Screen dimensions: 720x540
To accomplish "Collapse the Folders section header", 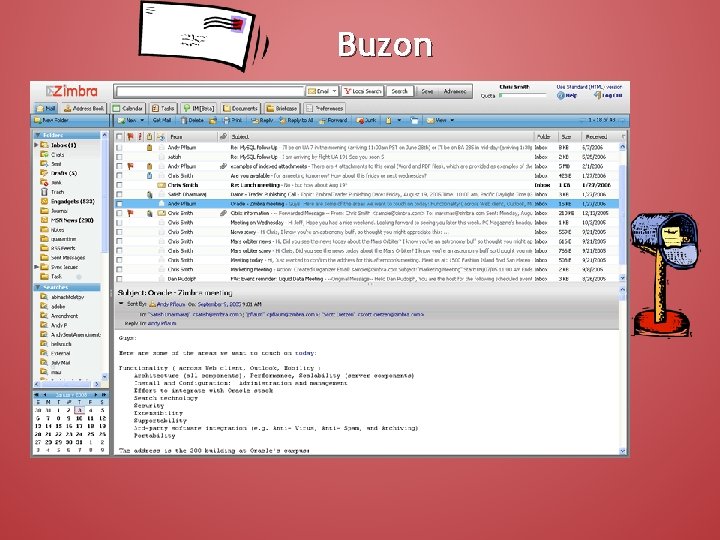I will pyautogui.click(x=38, y=135).
